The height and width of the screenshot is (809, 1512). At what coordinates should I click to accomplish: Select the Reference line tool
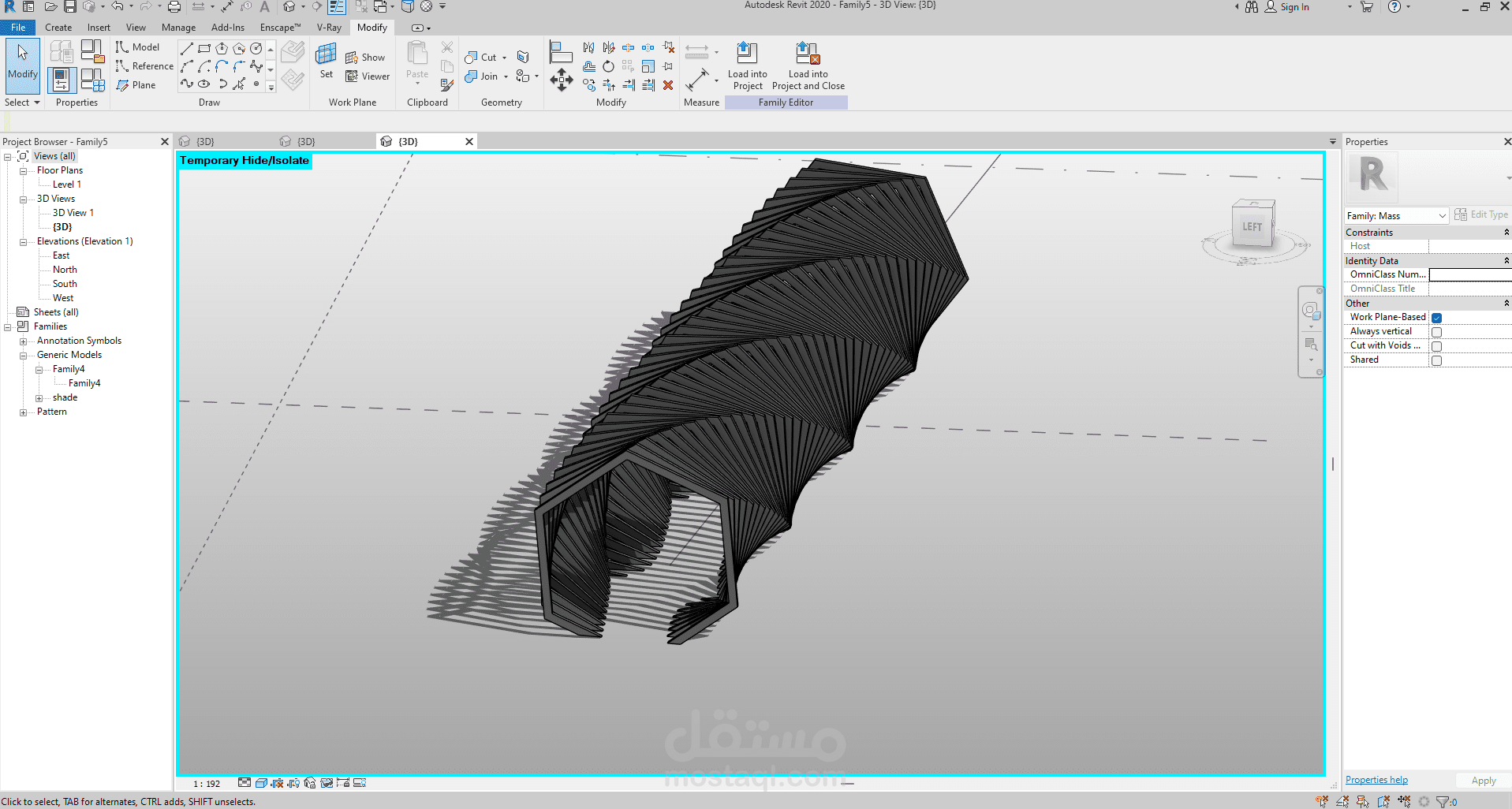pyautogui.click(x=144, y=66)
